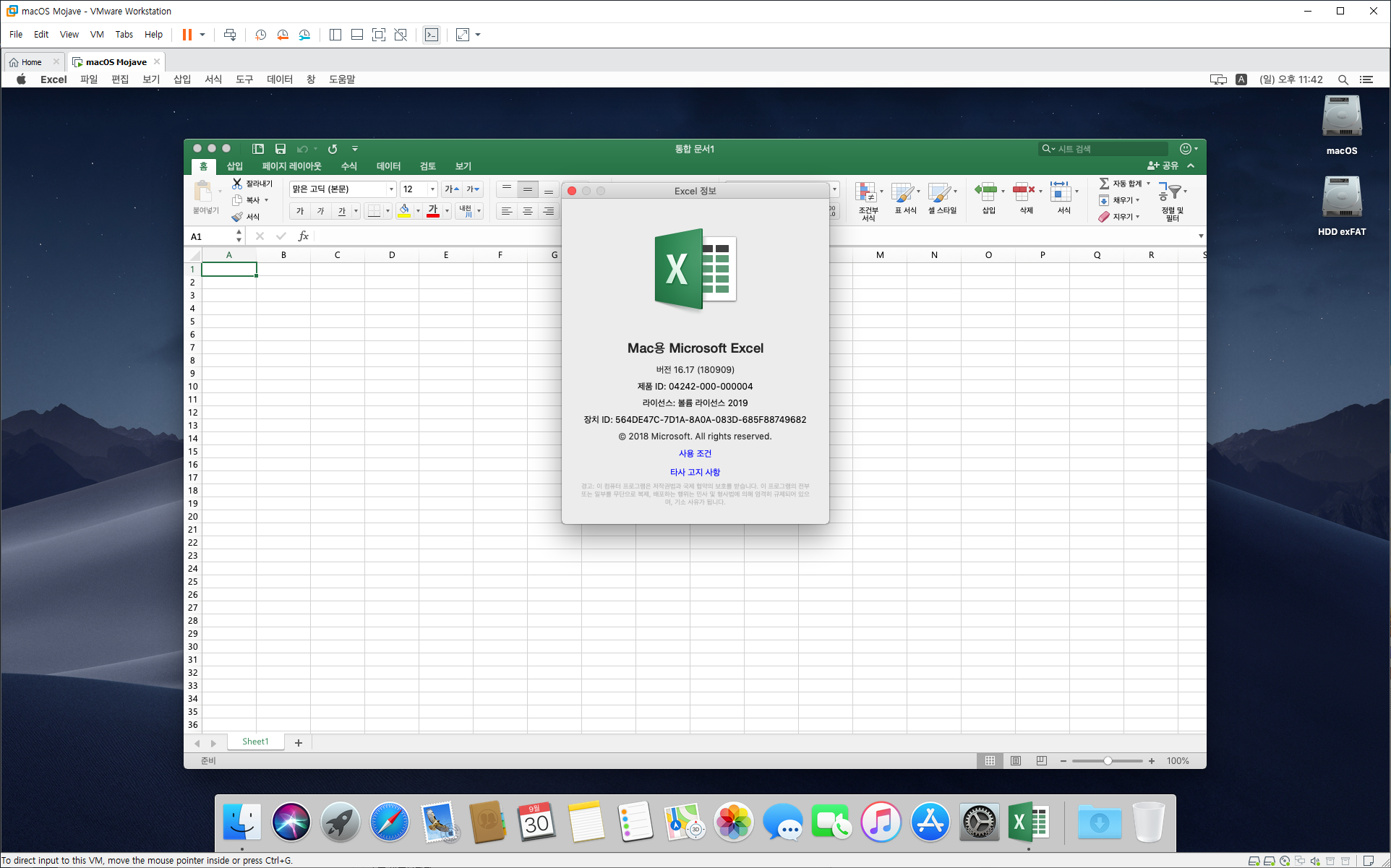Toggle bold formatting button
The width and height of the screenshot is (1391, 868).
coord(300,211)
